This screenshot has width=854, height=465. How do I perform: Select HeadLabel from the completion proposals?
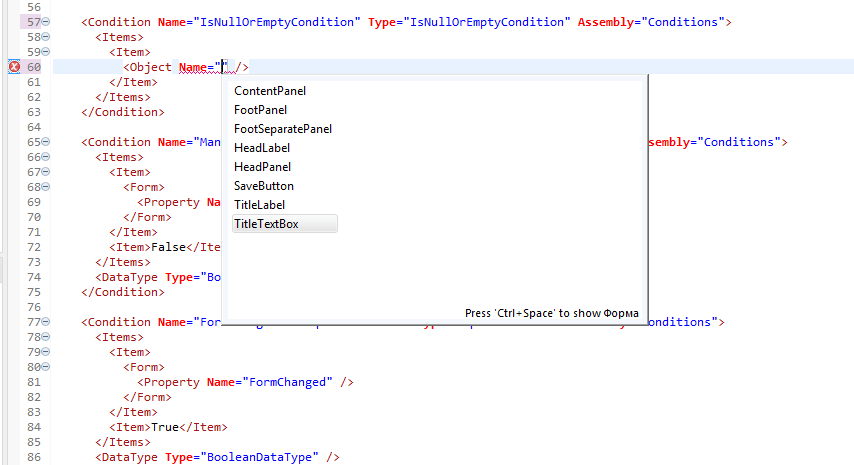[261, 148]
